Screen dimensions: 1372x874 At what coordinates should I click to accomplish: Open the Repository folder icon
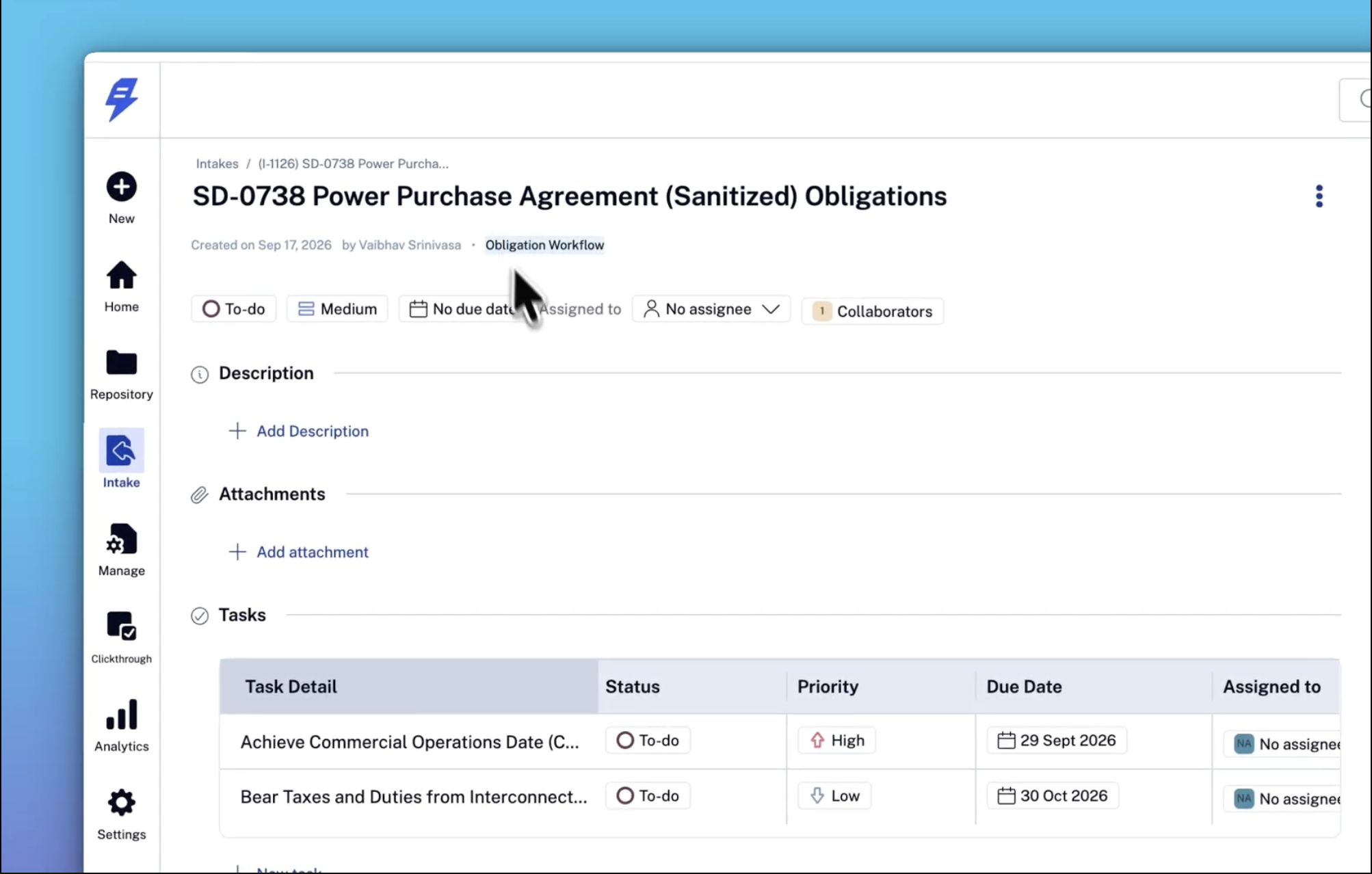121,362
